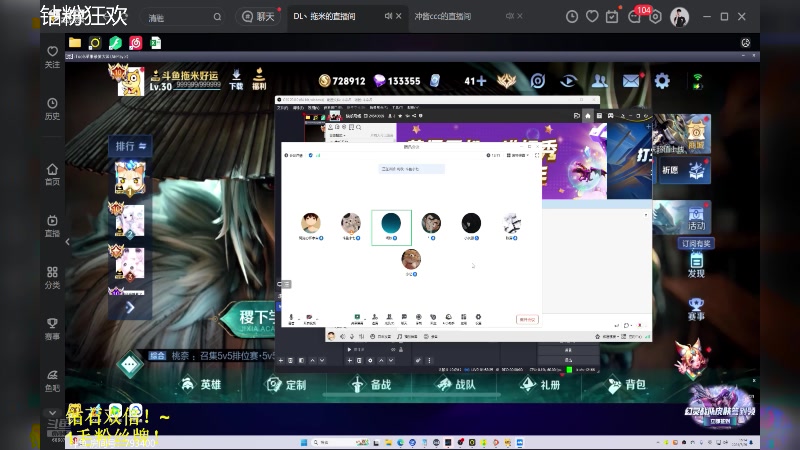Select highlighted teal avatar participant in meeting
This screenshot has width=800, height=450.
click(391, 227)
